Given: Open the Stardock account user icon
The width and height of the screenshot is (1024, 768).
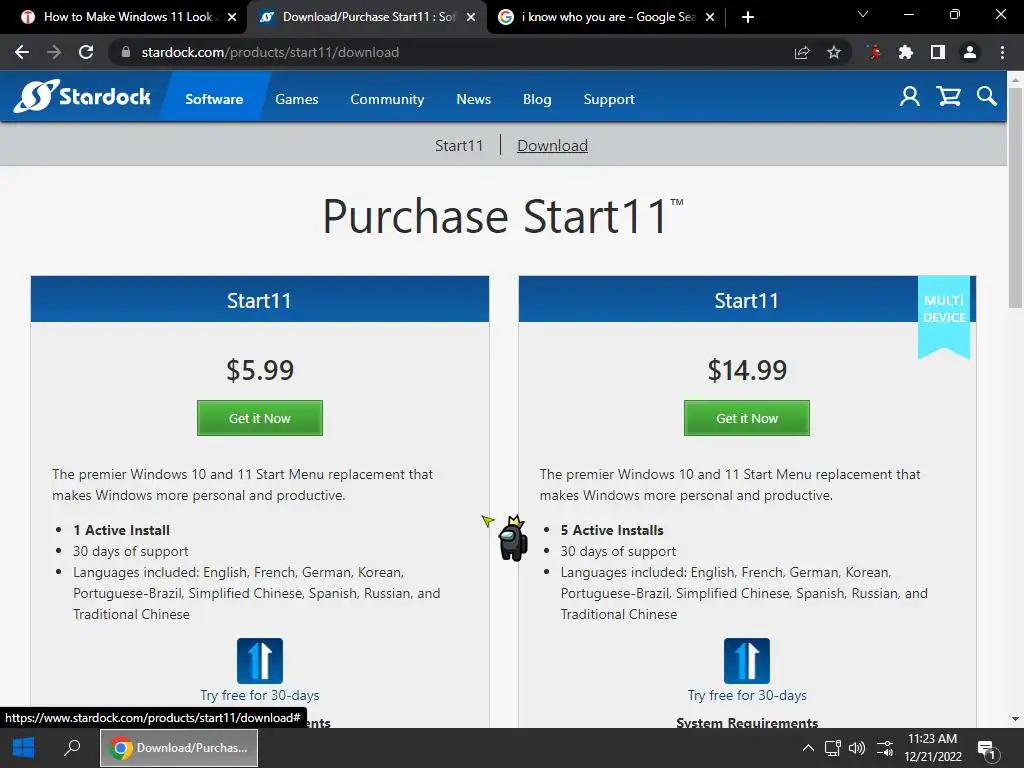Looking at the screenshot, I should tap(910, 97).
